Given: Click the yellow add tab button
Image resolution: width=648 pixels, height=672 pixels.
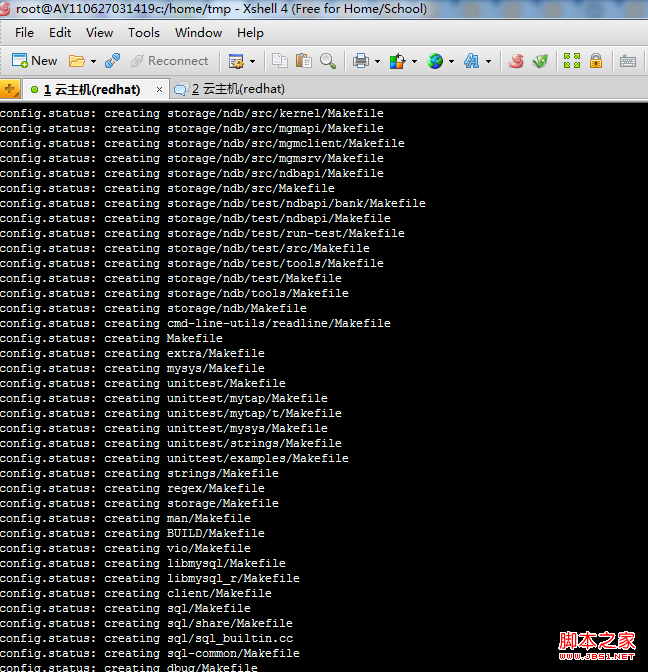Looking at the screenshot, I should tap(10, 88).
